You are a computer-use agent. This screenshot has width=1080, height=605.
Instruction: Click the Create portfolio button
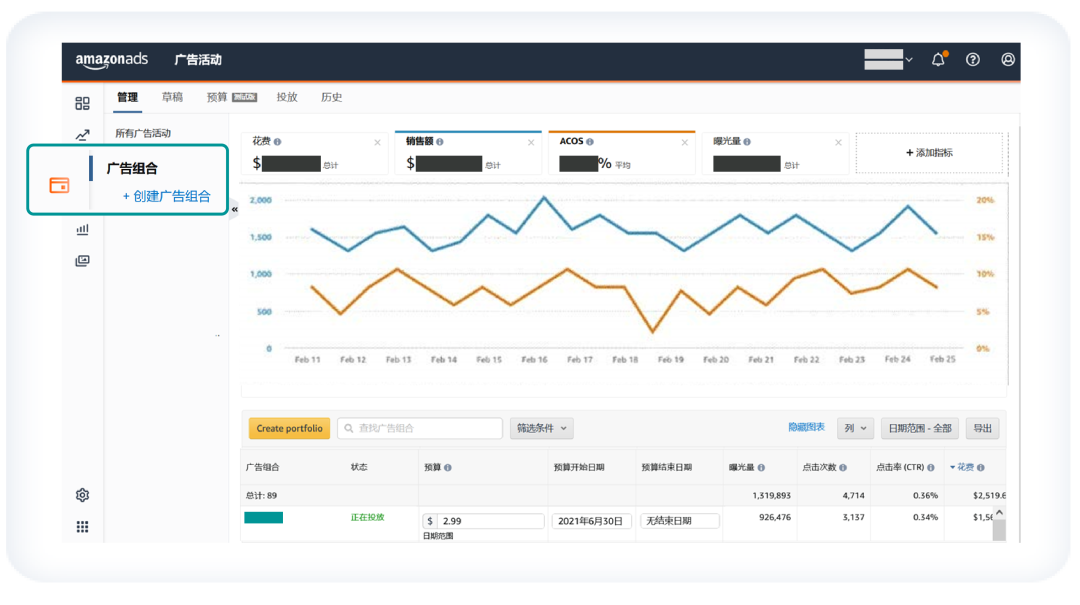point(289,428)
